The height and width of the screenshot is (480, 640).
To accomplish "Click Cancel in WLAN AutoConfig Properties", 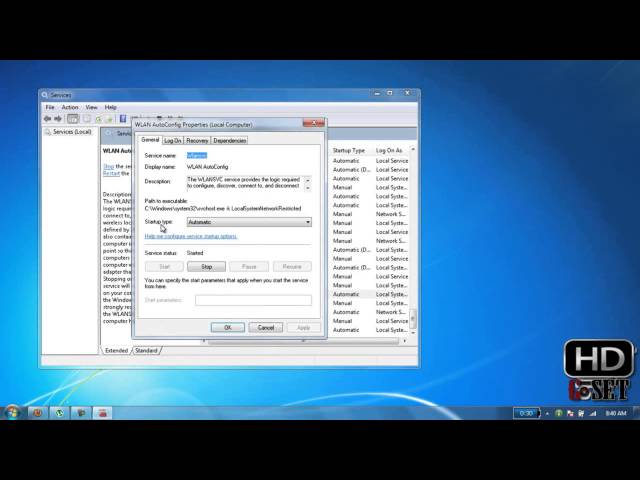I will [x=266, y=328].
